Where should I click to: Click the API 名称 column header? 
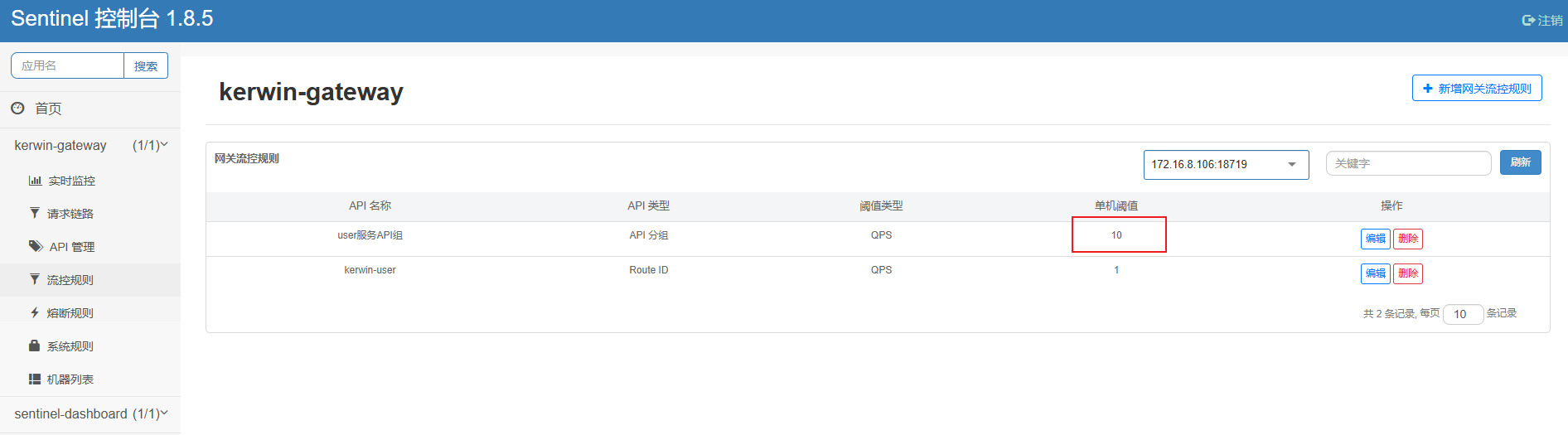370,205
